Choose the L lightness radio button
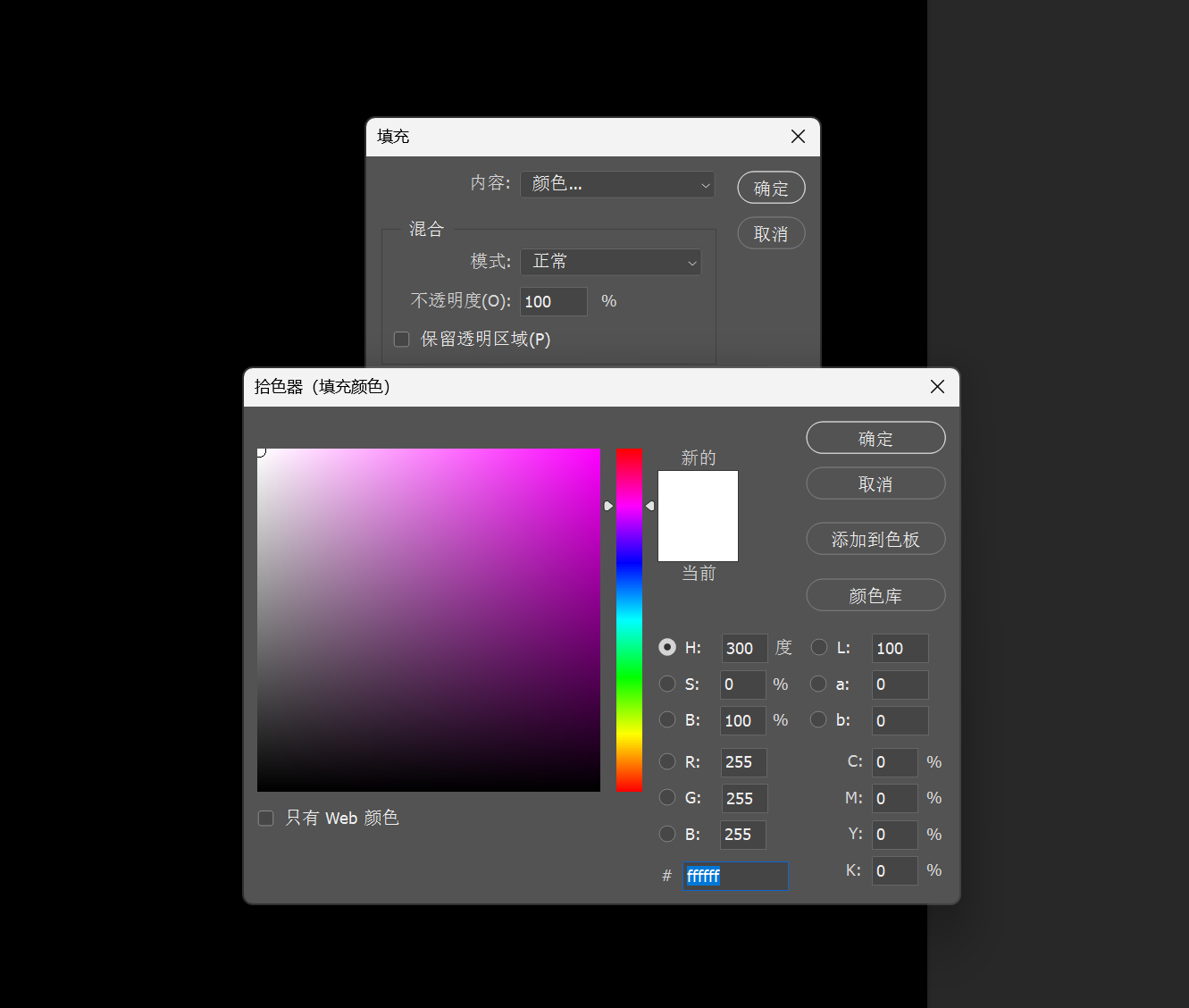Viewport: 1189px width, 1008px height. 818,647
